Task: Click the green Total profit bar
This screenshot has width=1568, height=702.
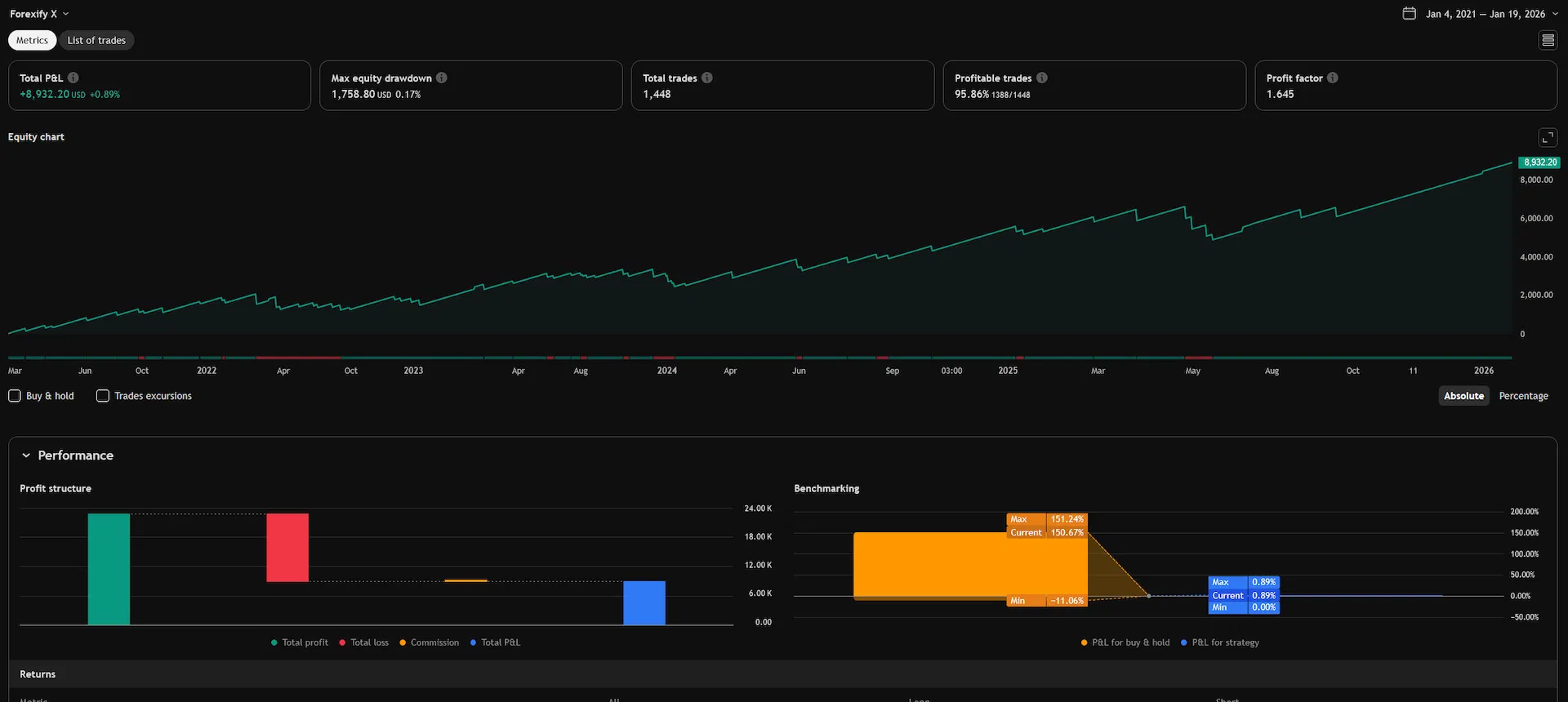Action: click(109, 569)
